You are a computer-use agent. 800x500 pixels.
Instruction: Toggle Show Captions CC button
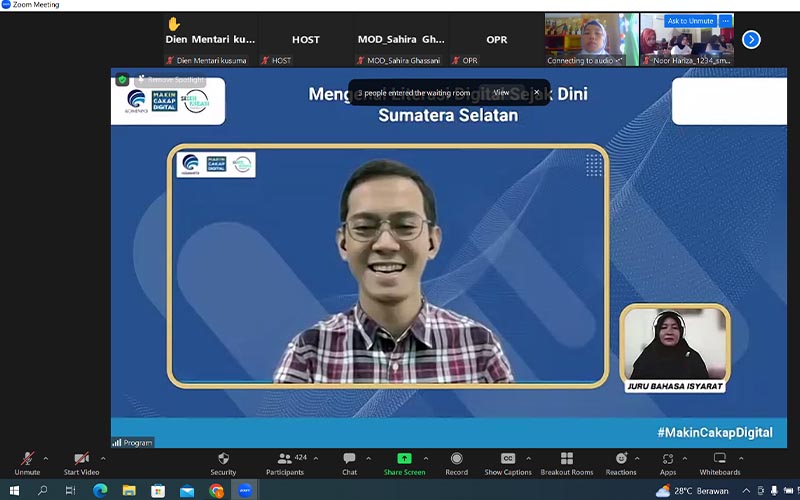pyautogui.click(x=508, y=463)
